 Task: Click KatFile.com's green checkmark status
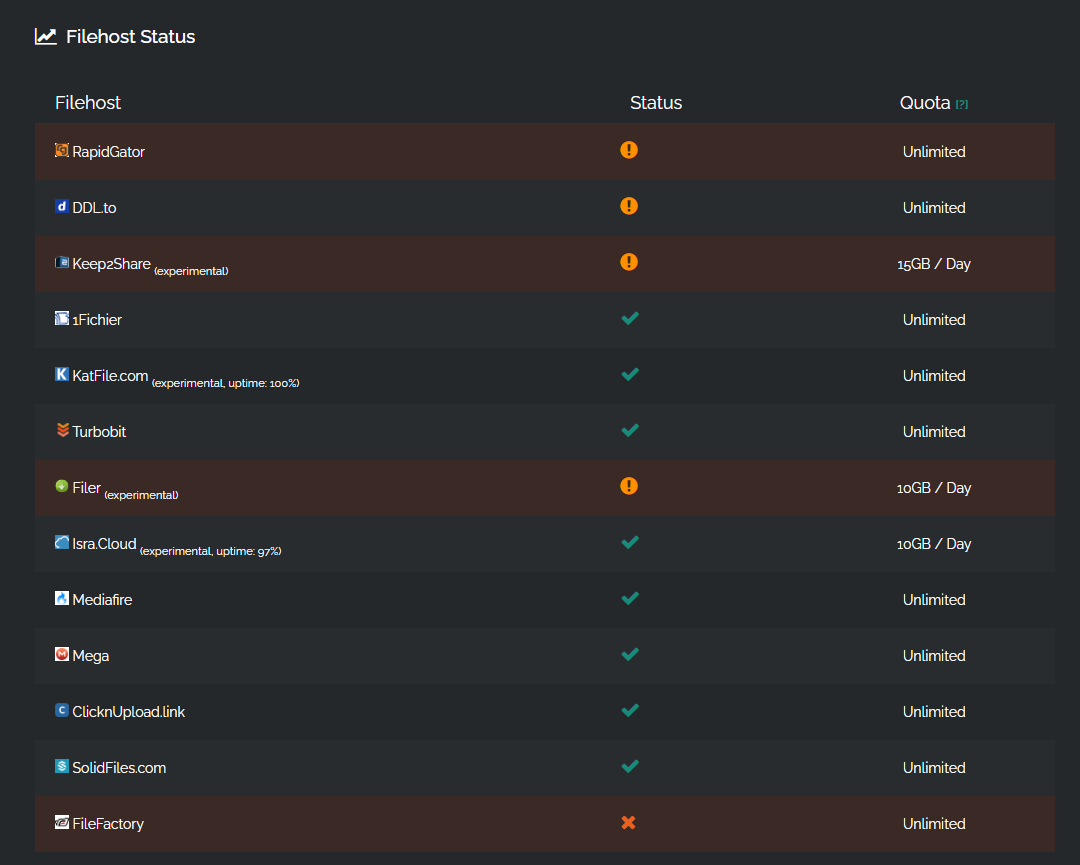click(x=630, y=374)
